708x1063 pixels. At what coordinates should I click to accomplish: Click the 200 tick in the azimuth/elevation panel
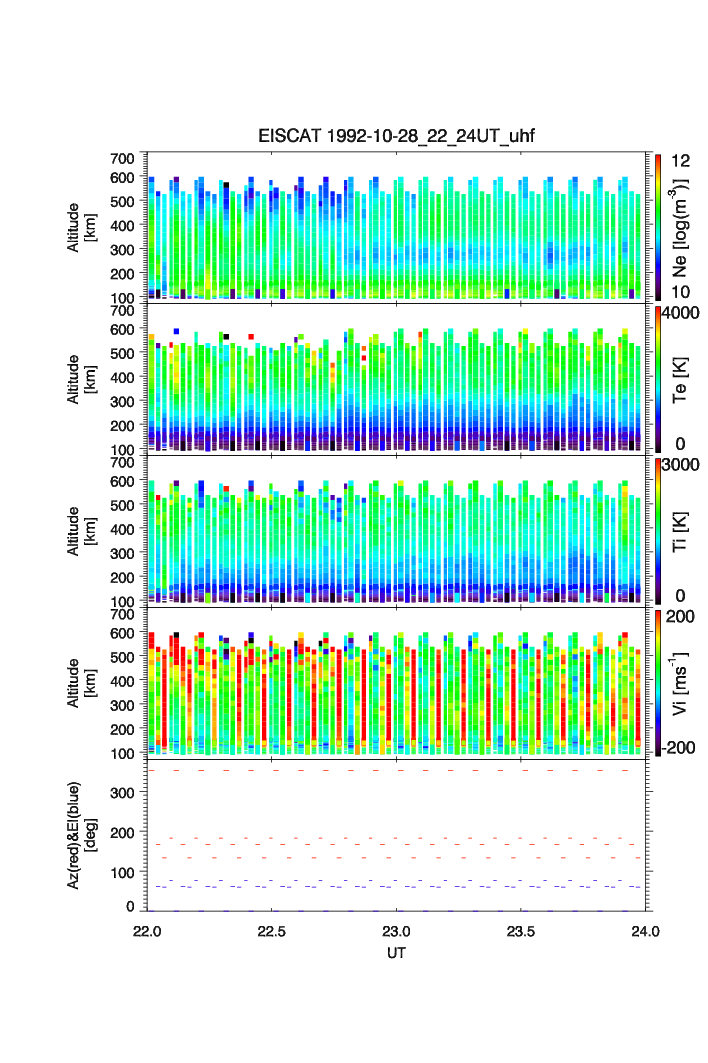tap(122, 833)
